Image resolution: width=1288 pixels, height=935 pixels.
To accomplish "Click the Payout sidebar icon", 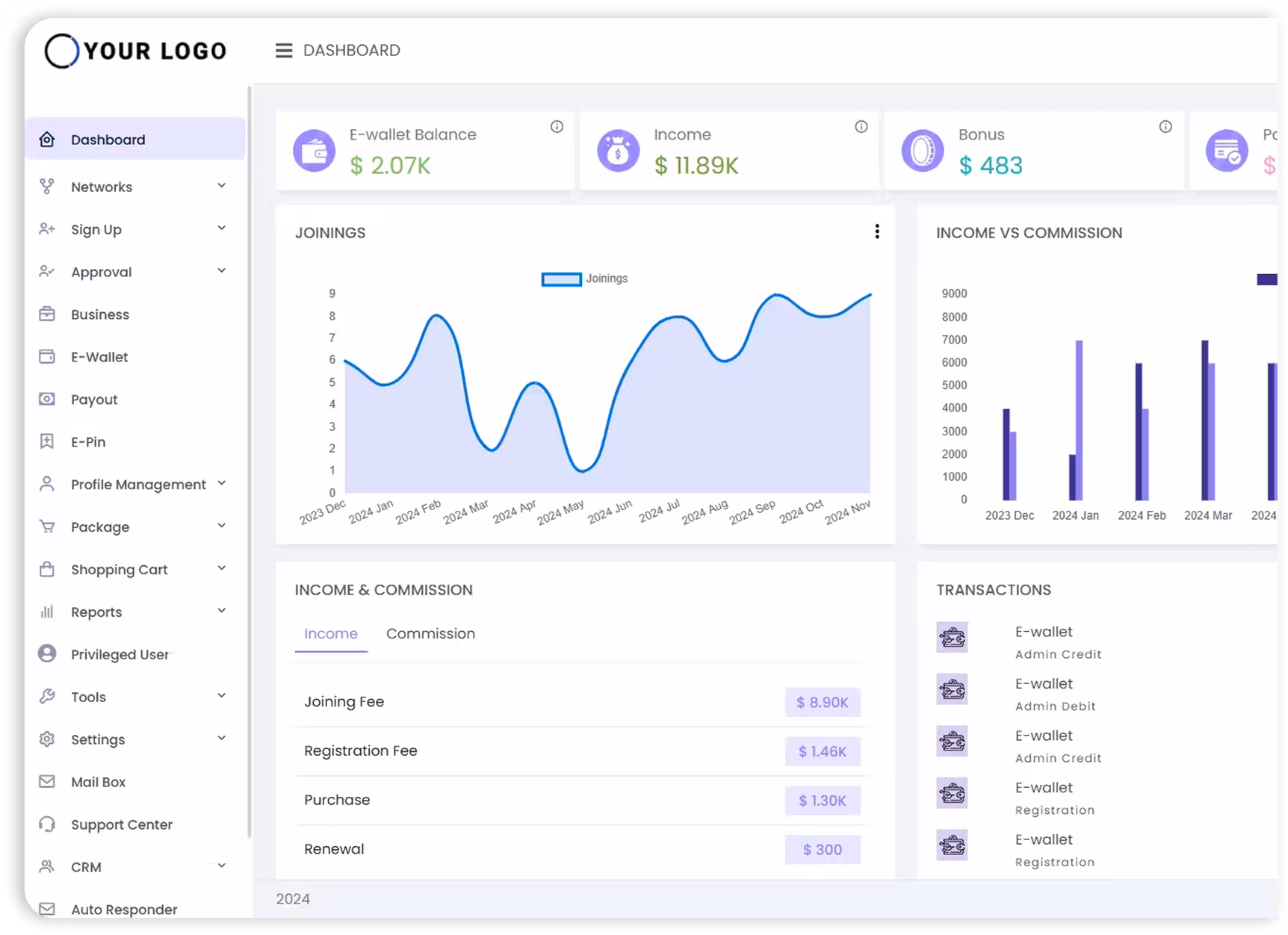I will click(47, 400).
